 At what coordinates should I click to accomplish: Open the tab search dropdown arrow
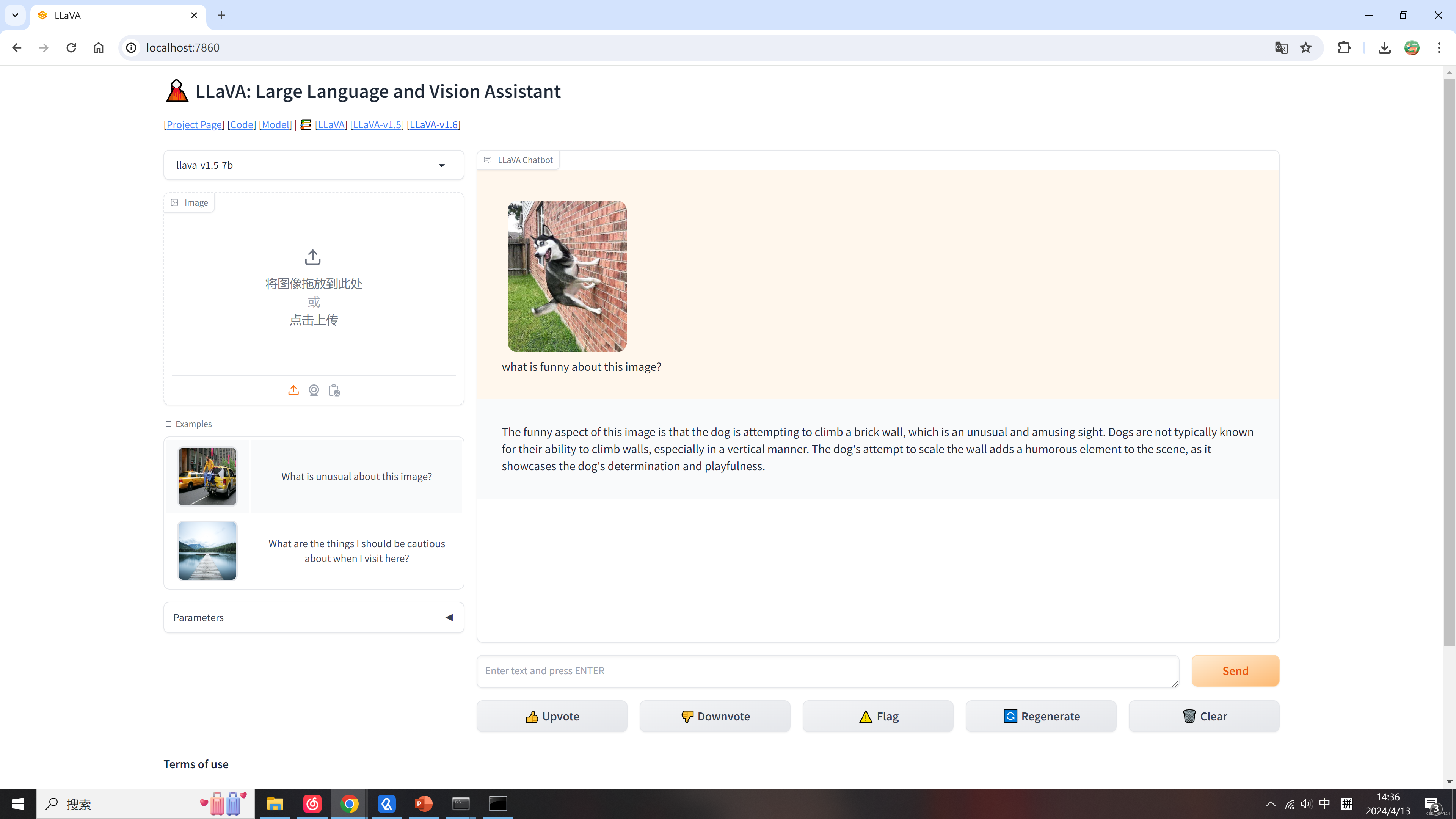click(x=15, y=15)
